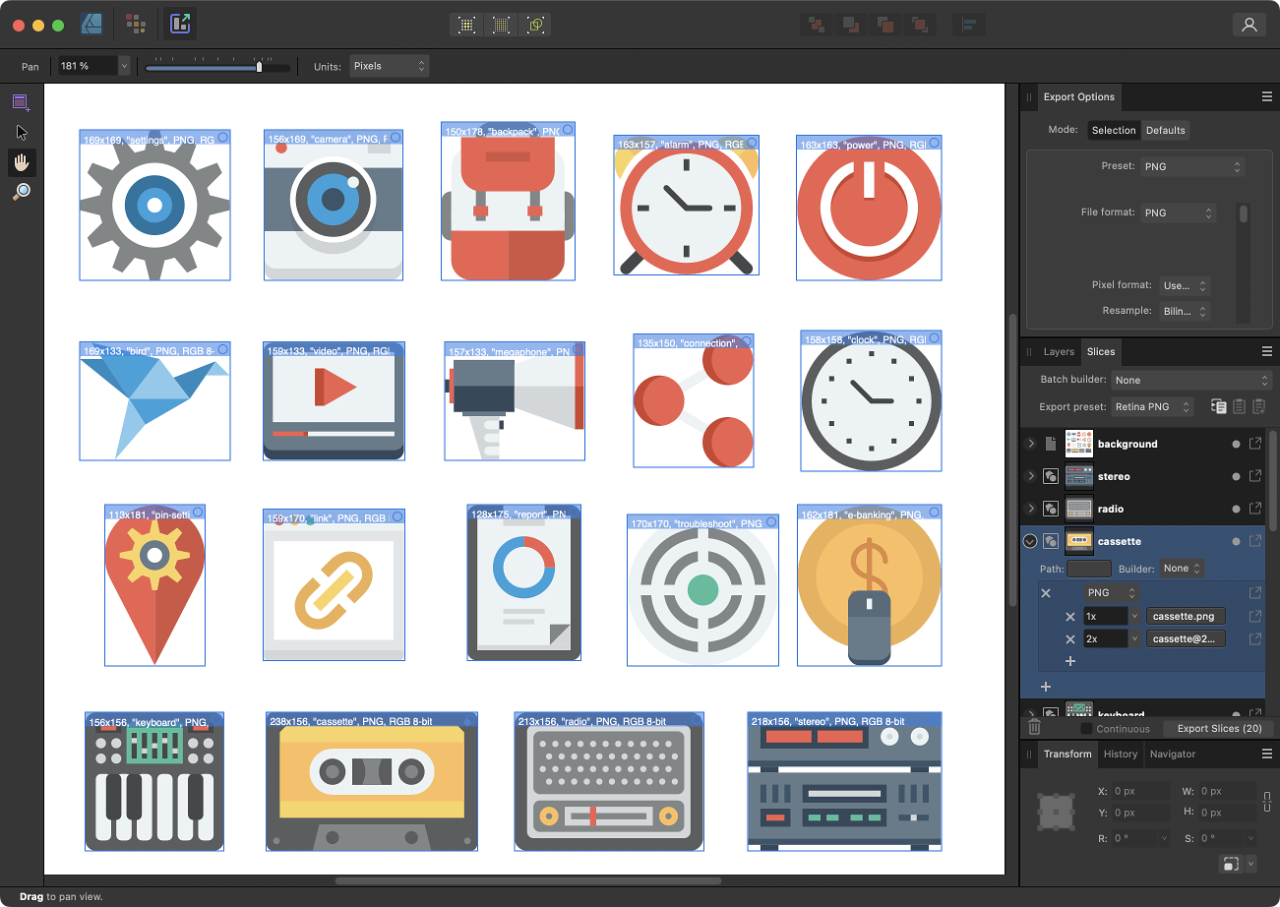Select the radio slice thumbnail in list
Image resolution: width=1280 pixels, height=907 pixels.
pyautogui.click(x=1079, y=509)
